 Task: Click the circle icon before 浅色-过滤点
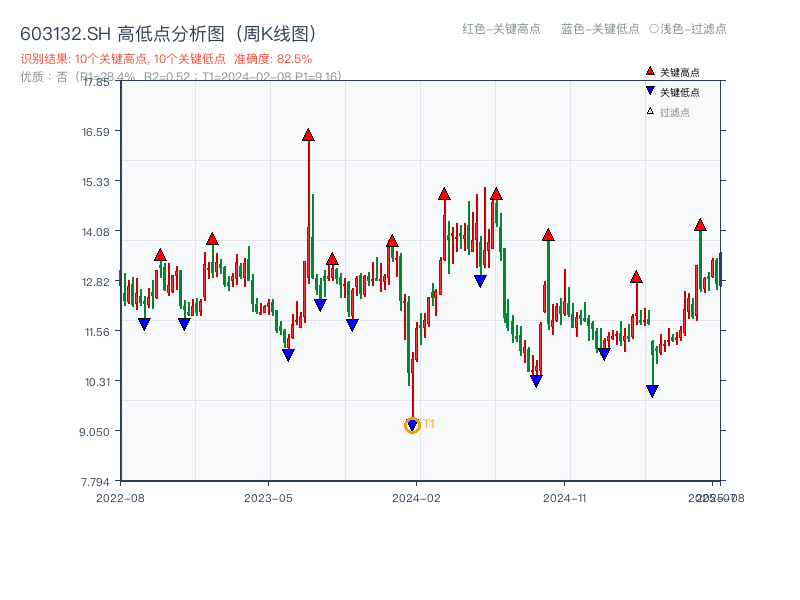654,29
